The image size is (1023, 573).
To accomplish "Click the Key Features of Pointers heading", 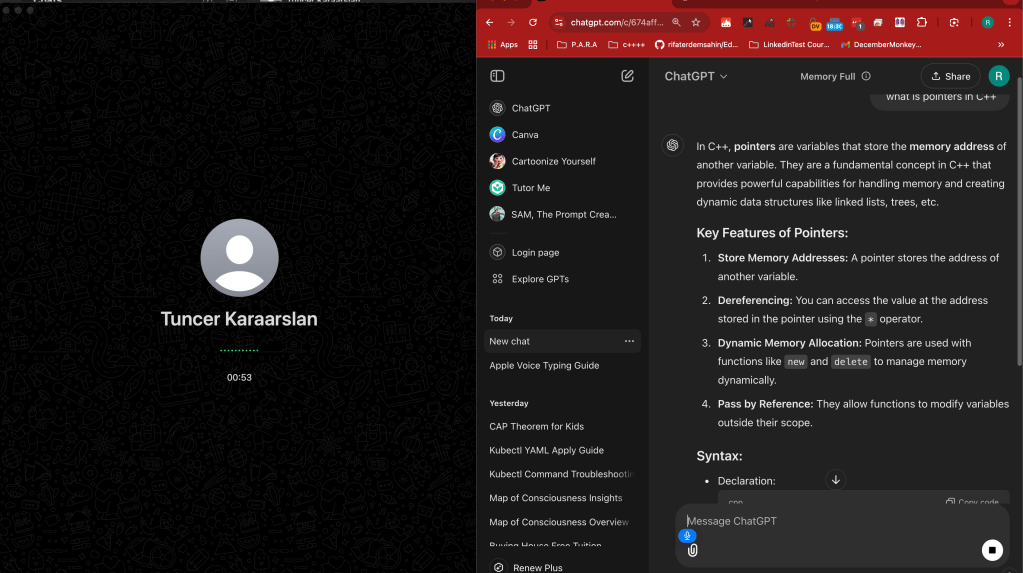I will pyautogui.click(x=772, y=233).
